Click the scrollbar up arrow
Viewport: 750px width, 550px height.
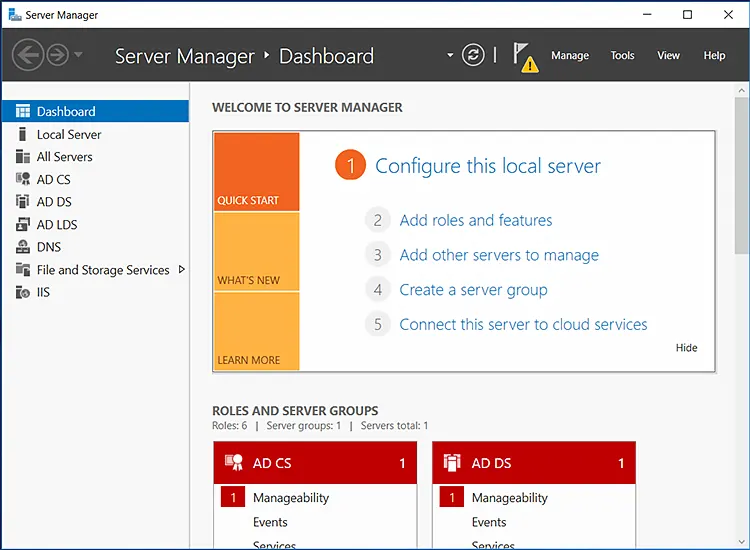pos(742,90)
